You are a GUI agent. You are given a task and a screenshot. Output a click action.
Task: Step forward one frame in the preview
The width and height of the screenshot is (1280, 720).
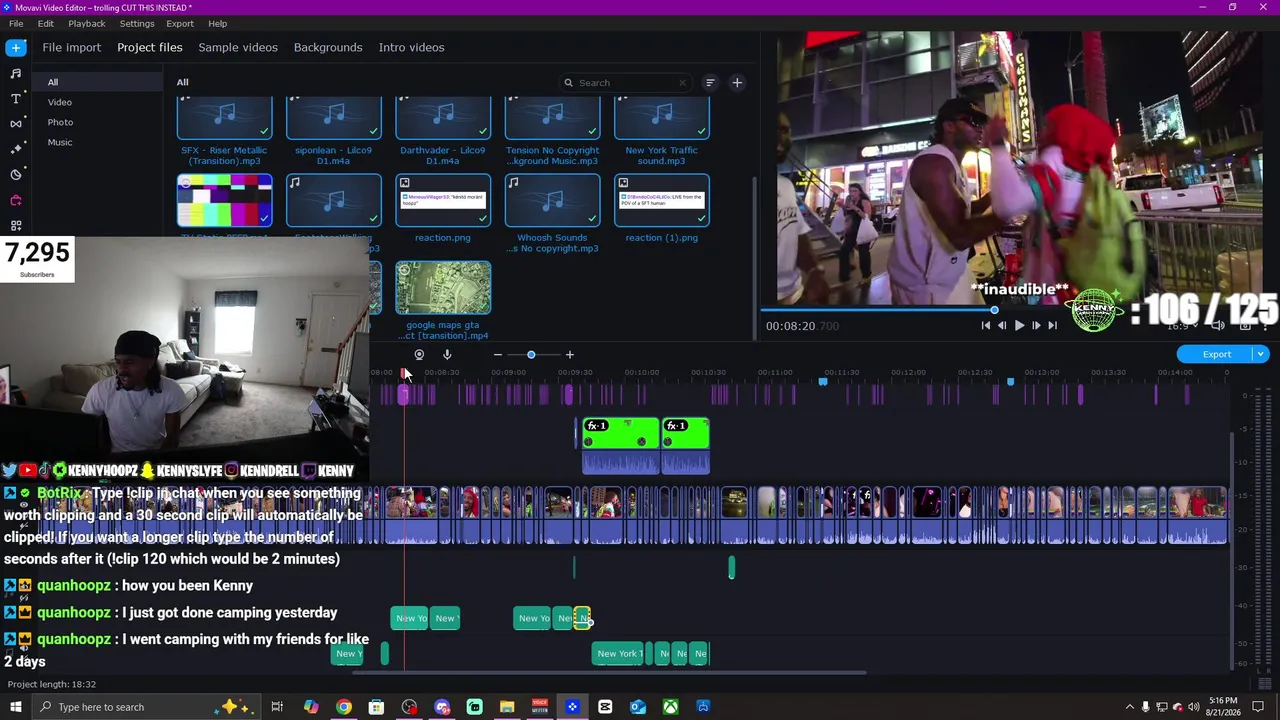click(1036, 325)
